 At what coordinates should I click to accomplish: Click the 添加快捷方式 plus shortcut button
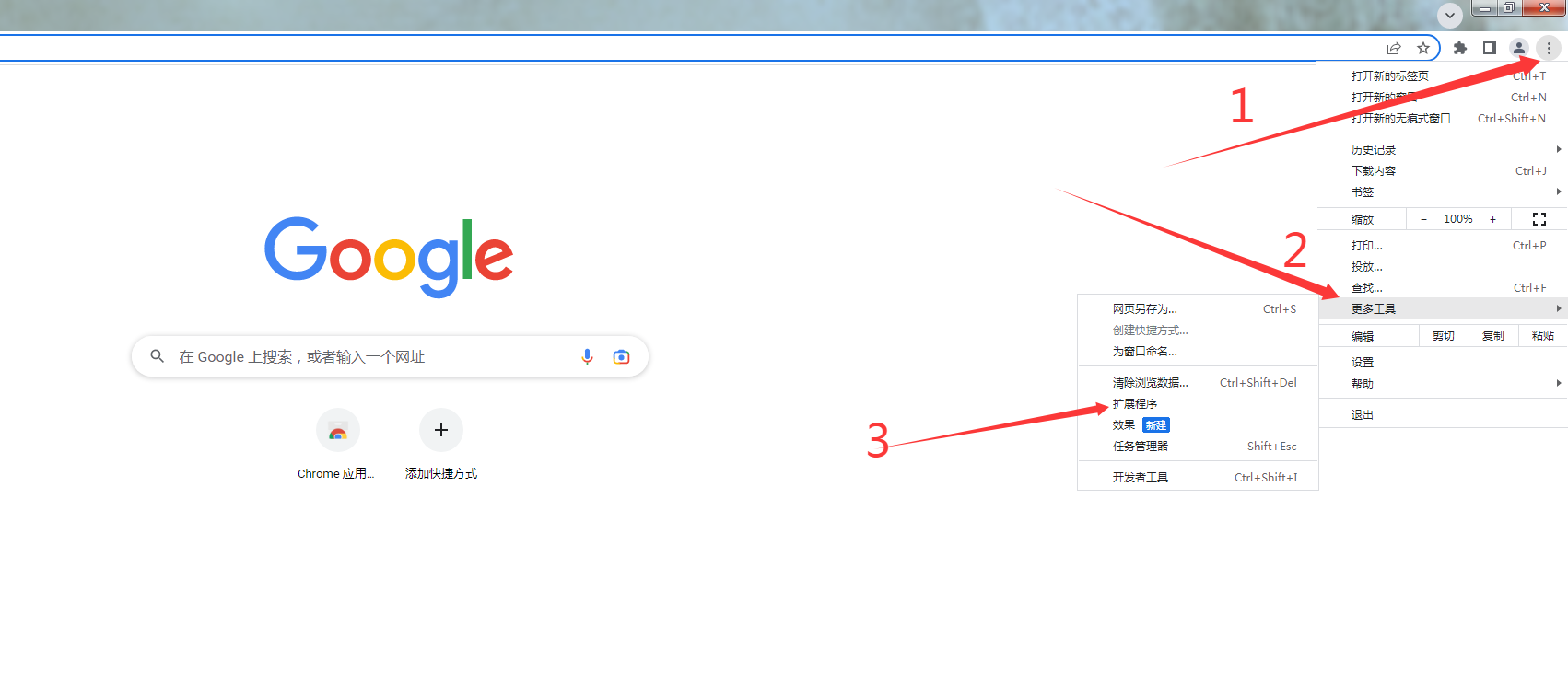pyautogui.click(x=441, y=430)
